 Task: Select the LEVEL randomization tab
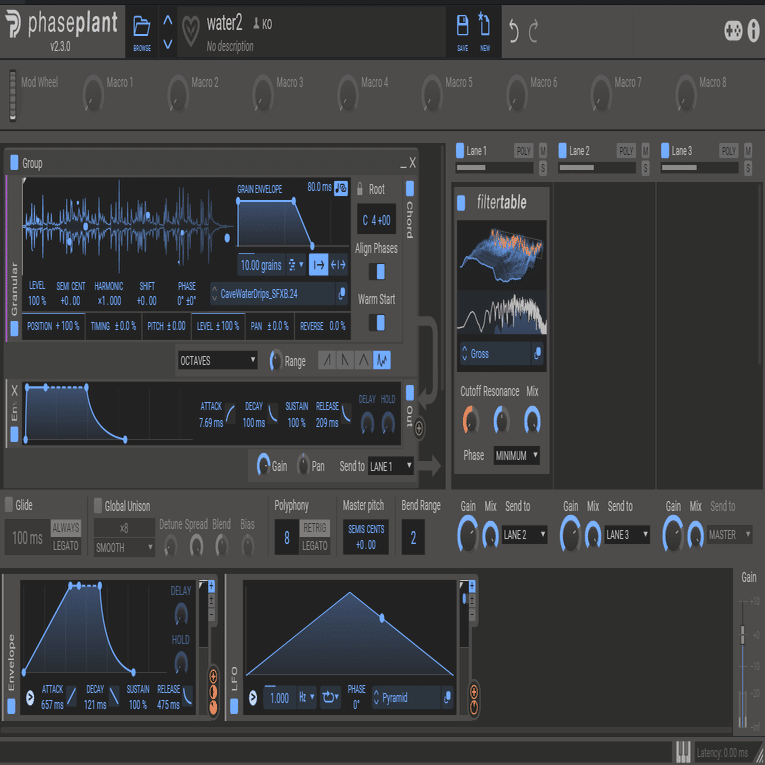218,326
